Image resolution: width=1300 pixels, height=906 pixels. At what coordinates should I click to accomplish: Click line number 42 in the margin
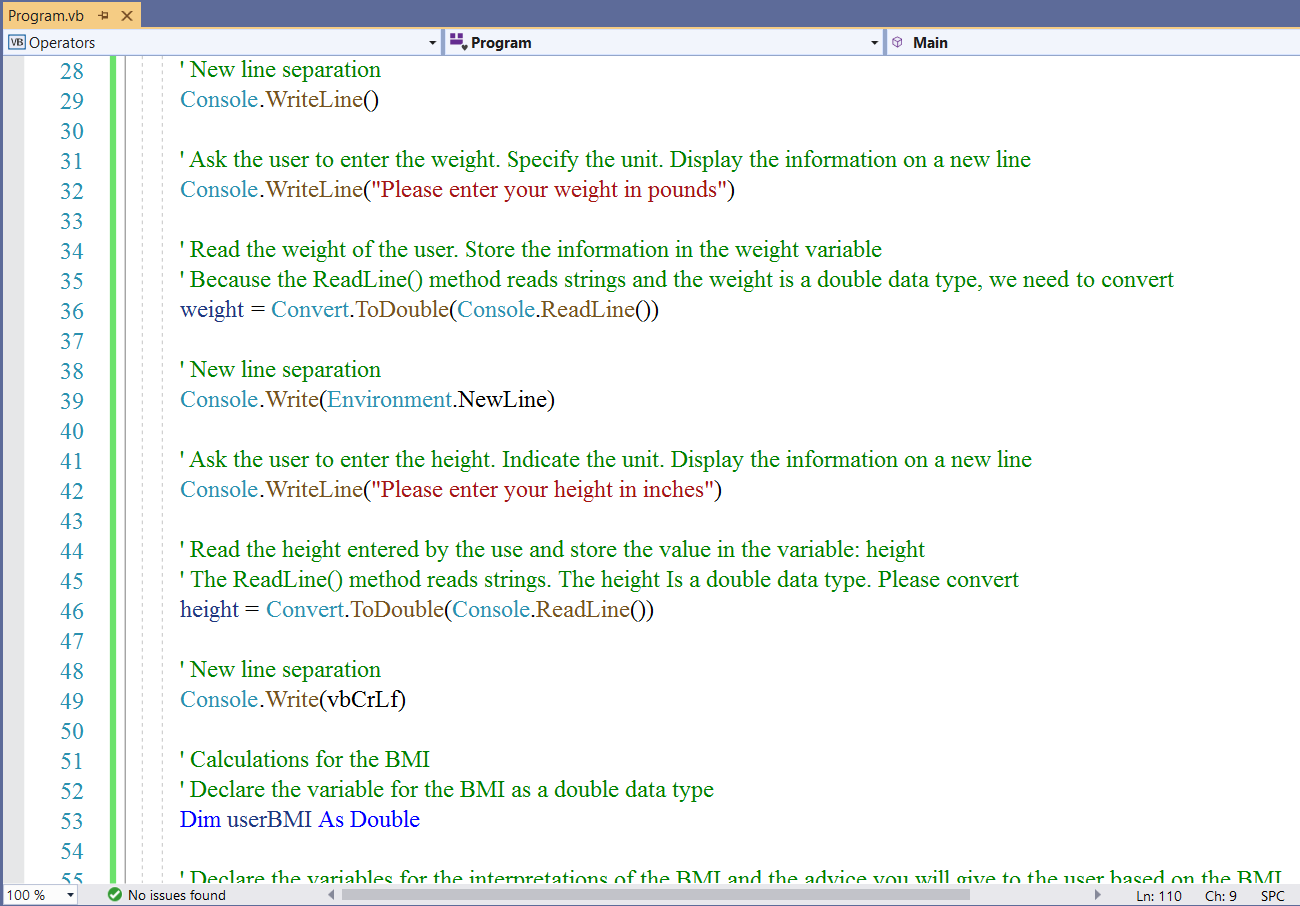[72, 491]
